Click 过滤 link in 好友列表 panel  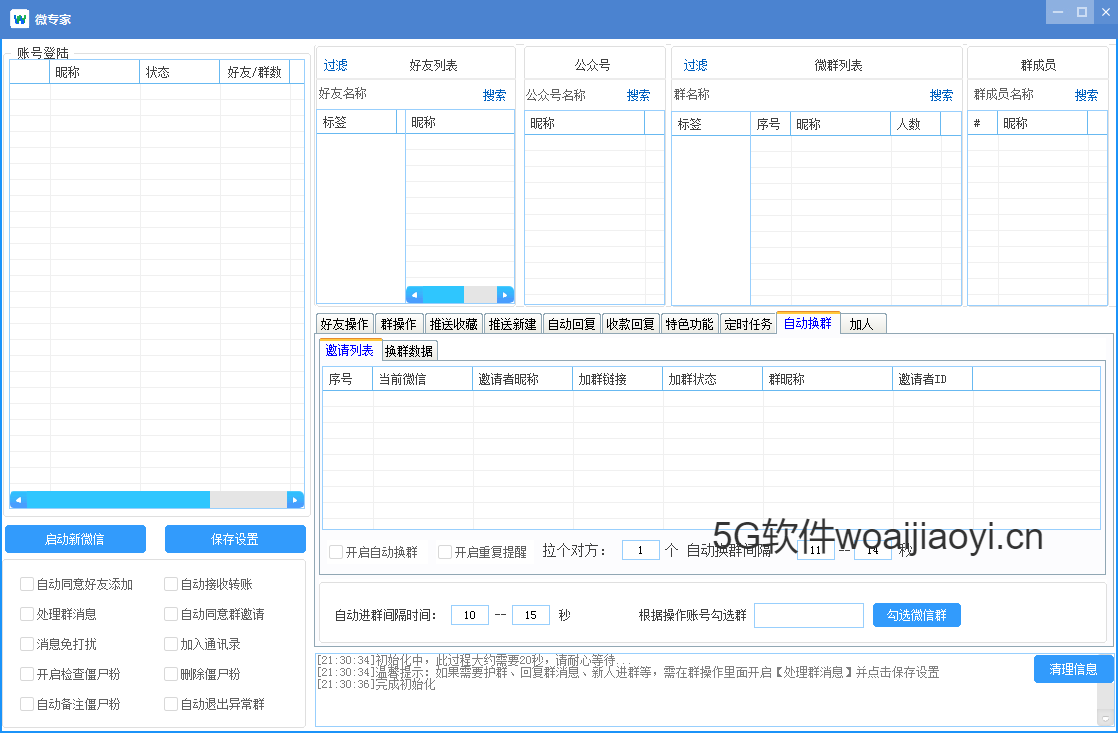[336, 65]
